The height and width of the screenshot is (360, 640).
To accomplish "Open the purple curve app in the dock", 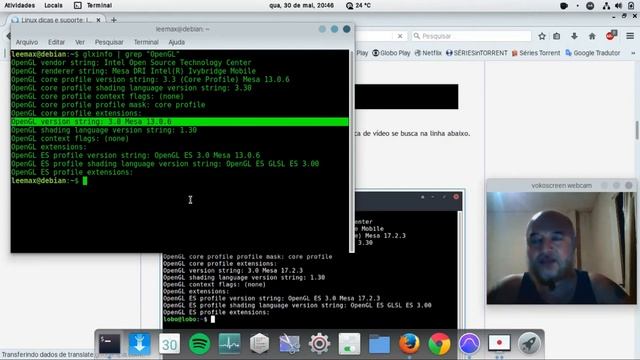I will click(469, 344).
